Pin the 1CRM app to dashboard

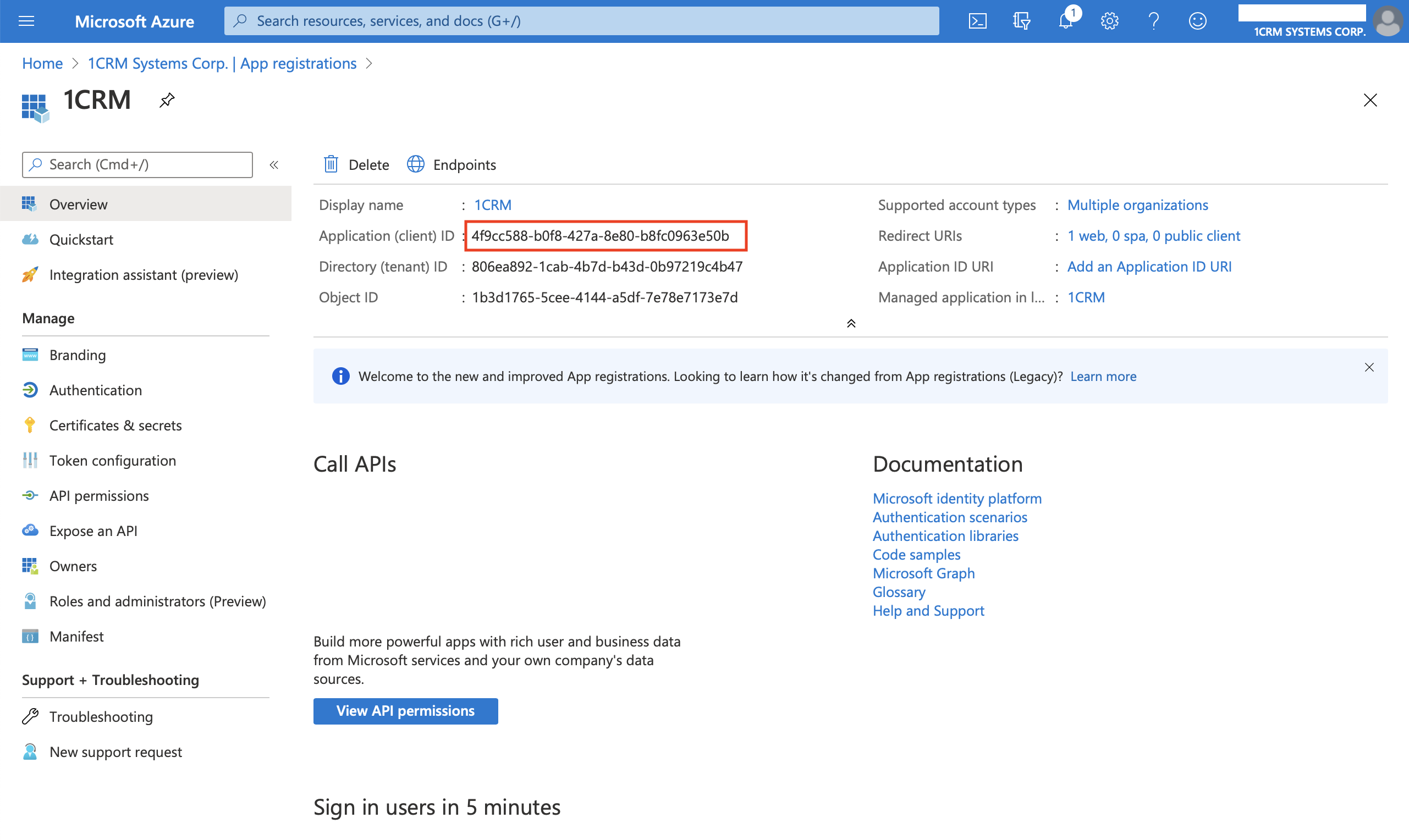pyautogui.click(x=167, y=100)
